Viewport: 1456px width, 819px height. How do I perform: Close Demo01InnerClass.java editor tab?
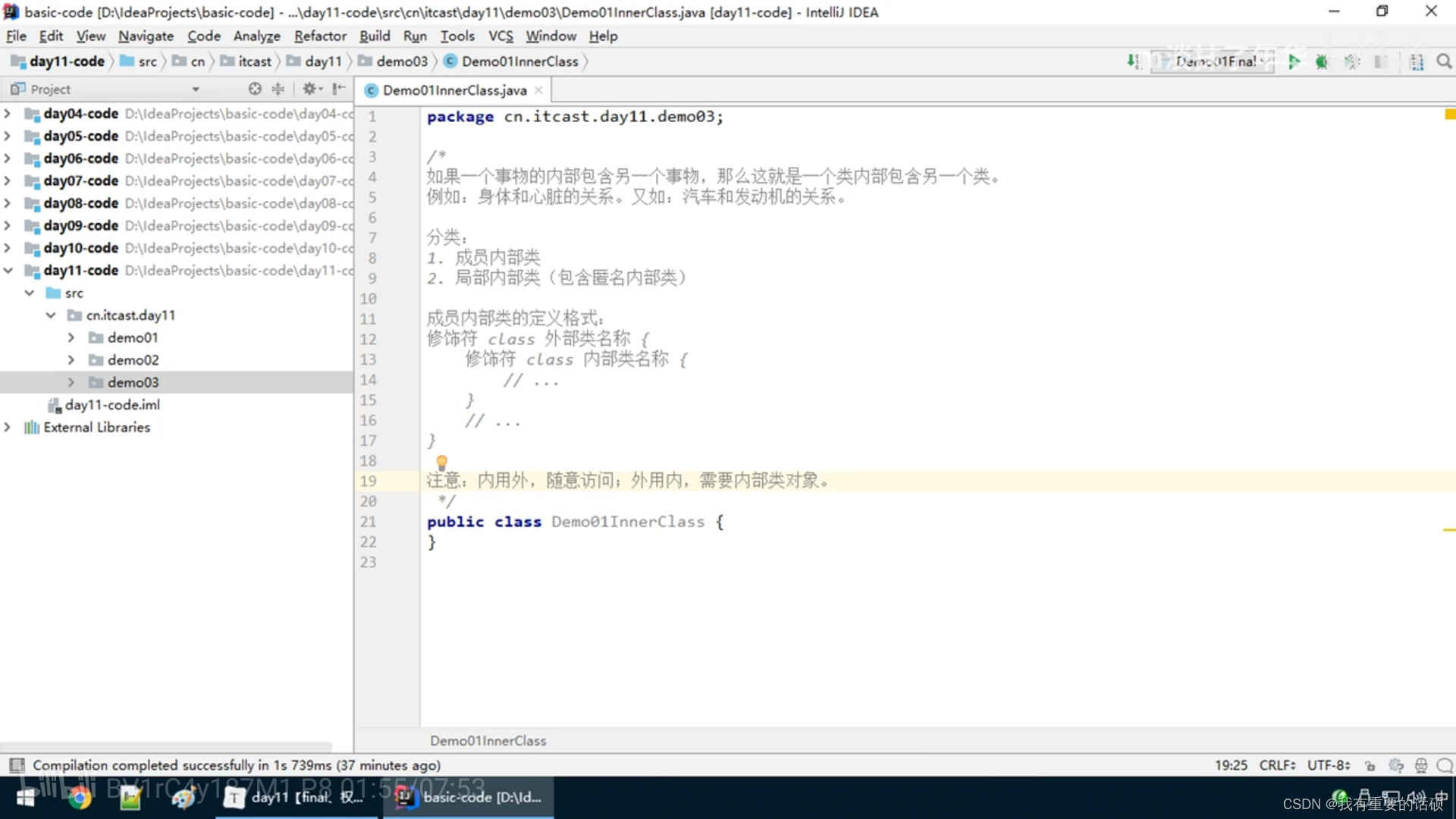tap(538, 90)
